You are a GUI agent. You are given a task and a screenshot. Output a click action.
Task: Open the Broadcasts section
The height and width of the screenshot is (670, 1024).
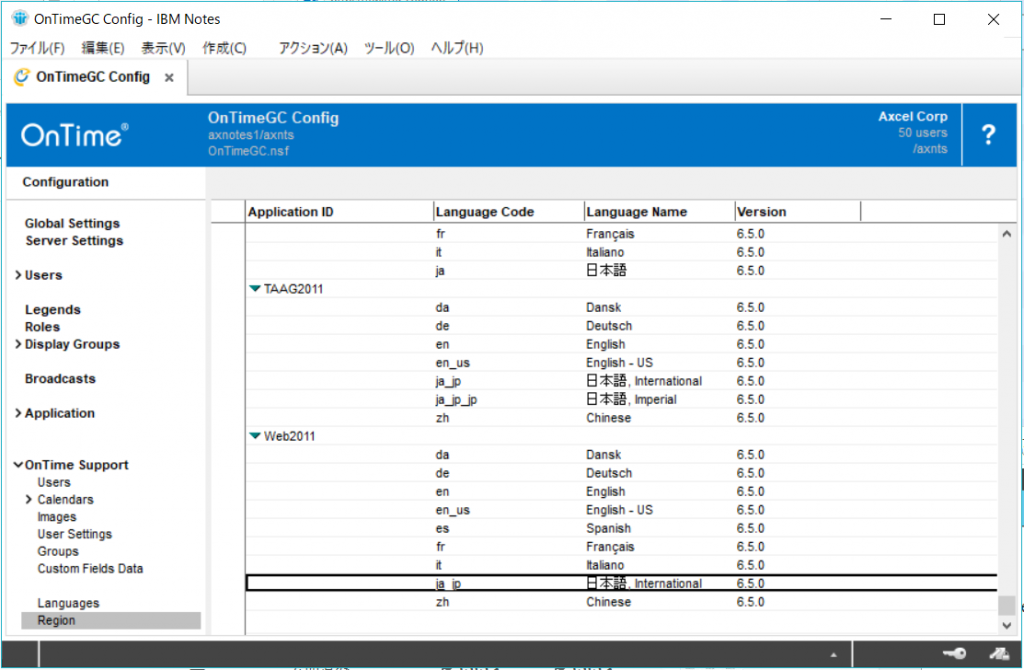coord(60,379)
